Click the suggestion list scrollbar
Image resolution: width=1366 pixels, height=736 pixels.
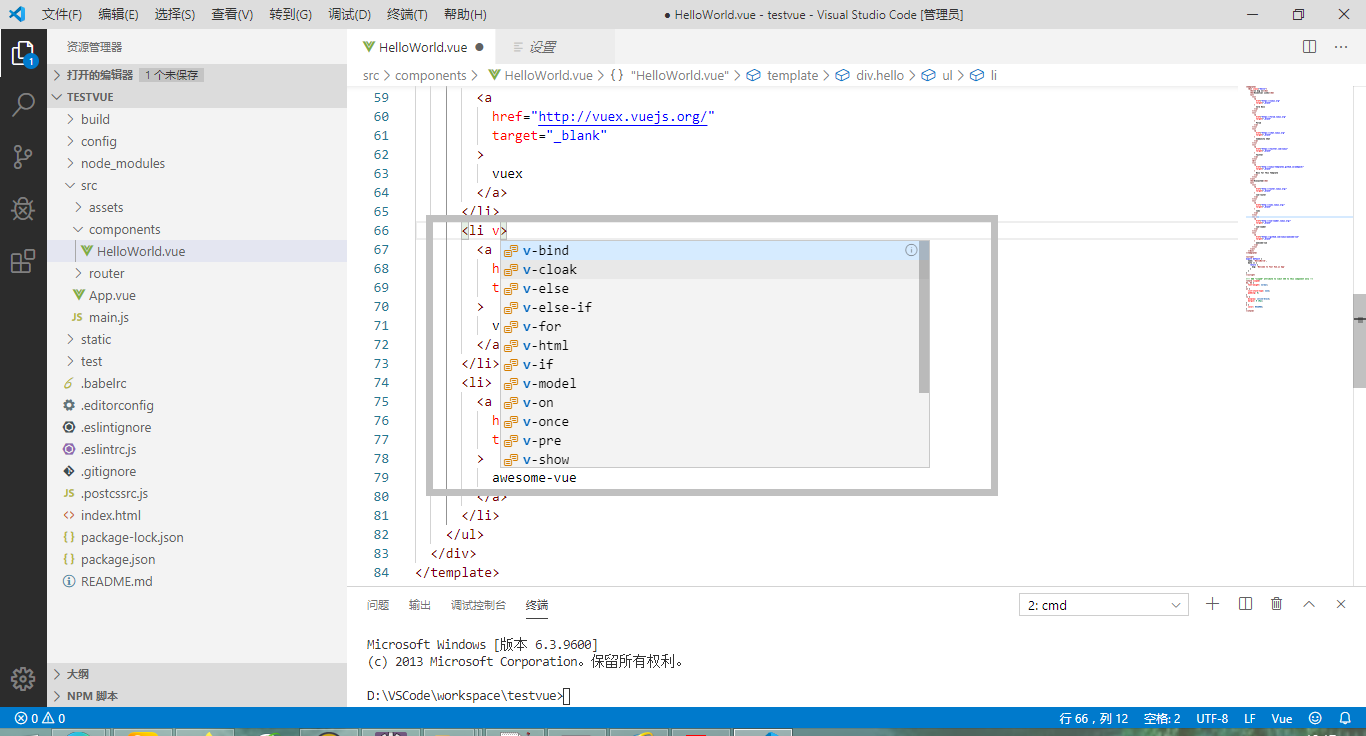[x=924, y=317]
